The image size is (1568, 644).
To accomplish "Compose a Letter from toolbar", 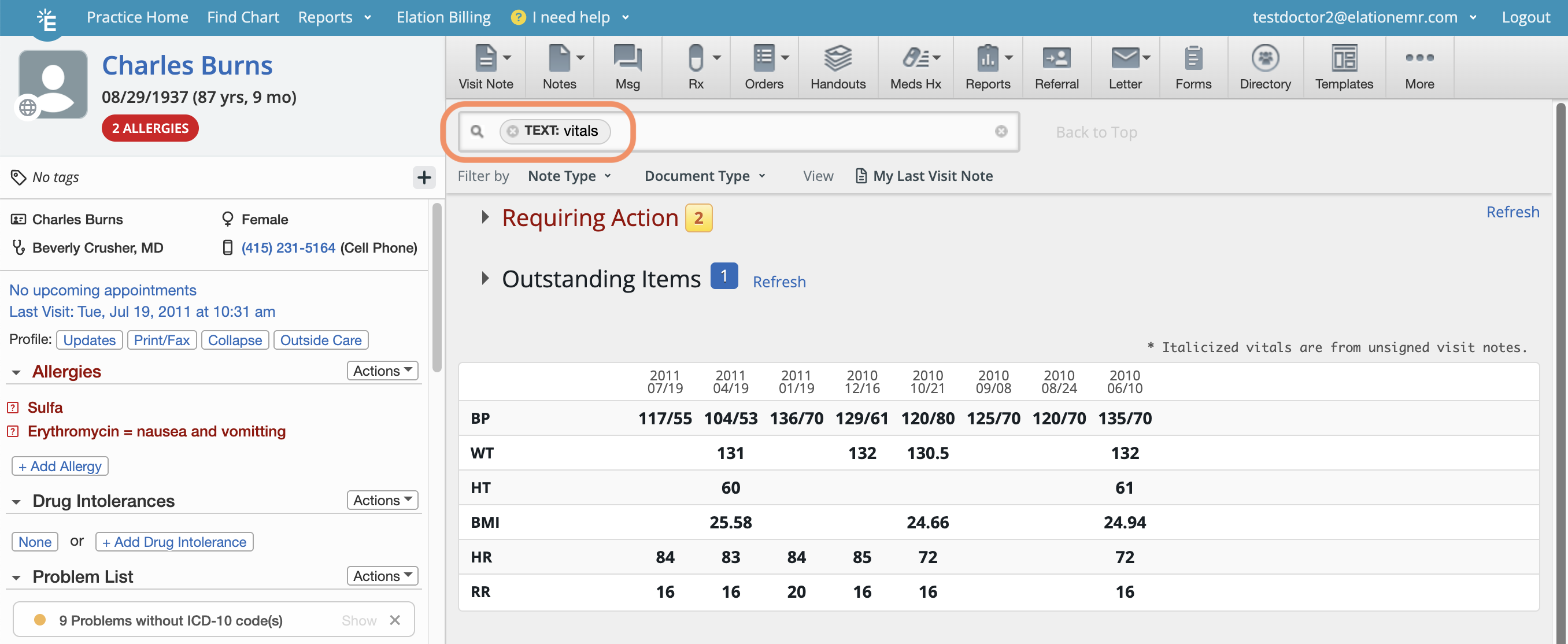I will tap(1125, 67).
